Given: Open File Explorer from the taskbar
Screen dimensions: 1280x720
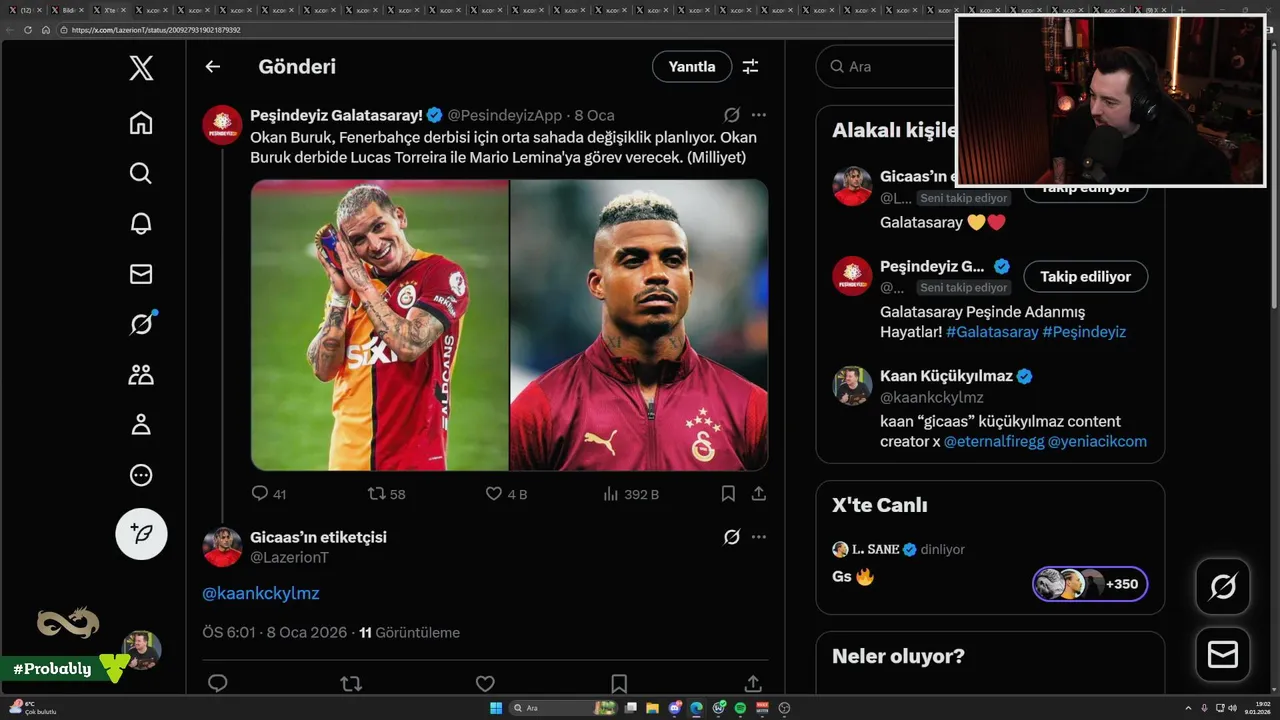Looking at the screenshot, I should point(652,708).
